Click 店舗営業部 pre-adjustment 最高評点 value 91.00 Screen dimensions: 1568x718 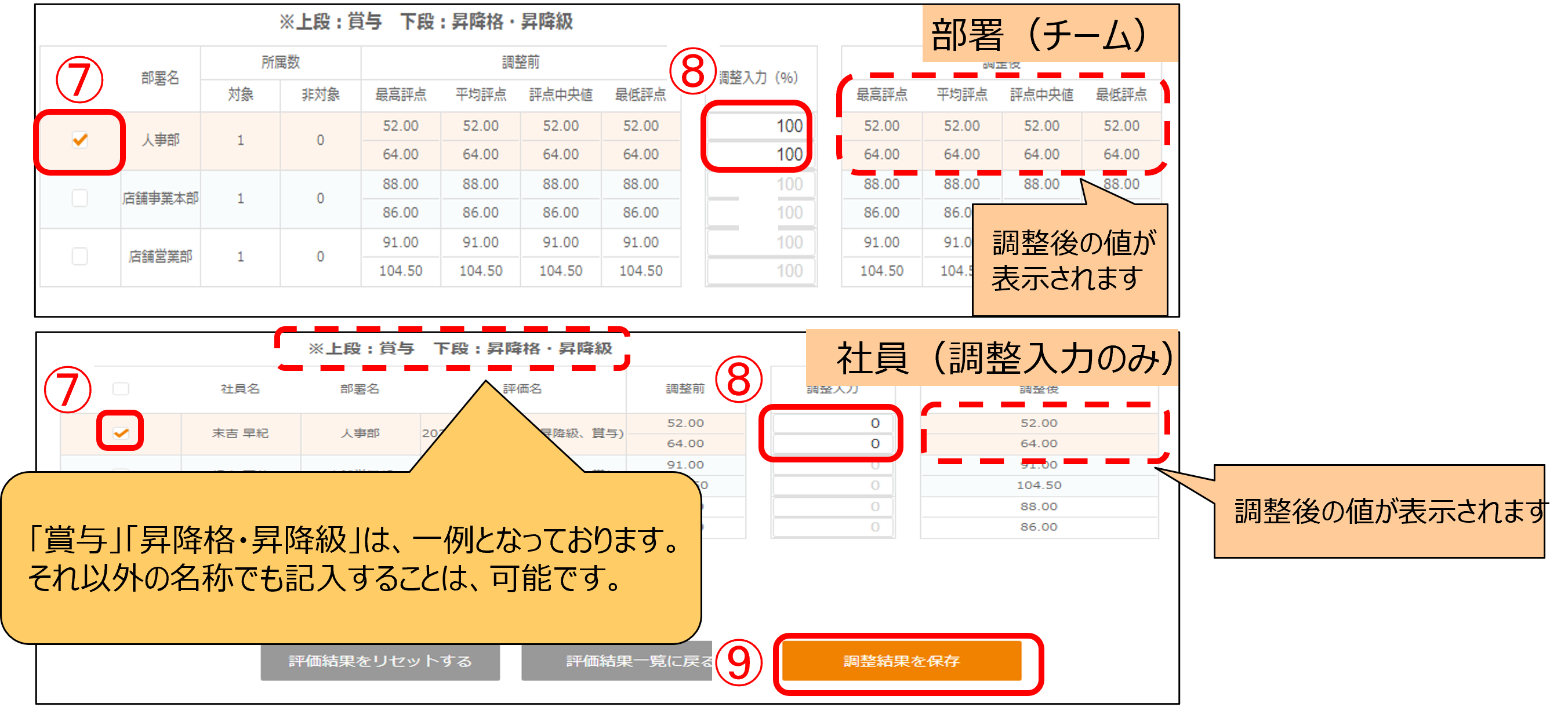point(401,242)
